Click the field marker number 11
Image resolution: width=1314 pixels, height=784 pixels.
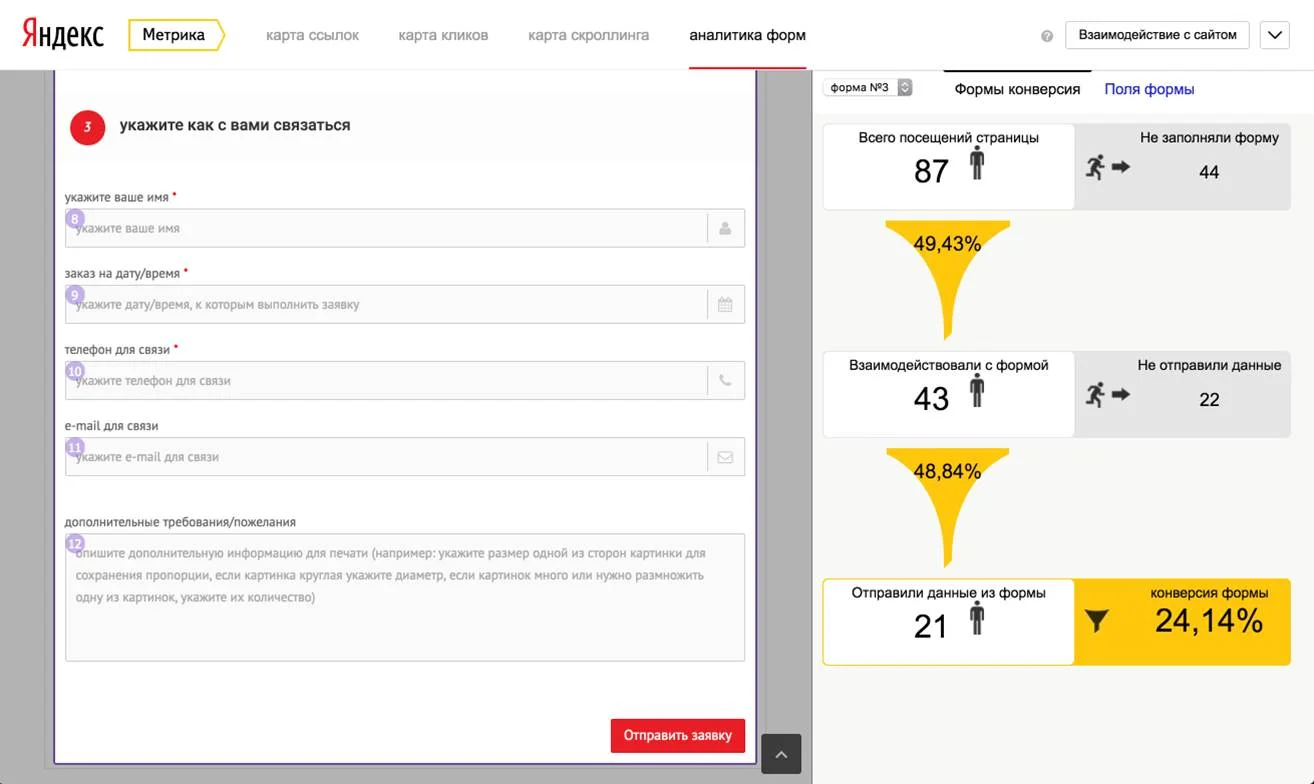pos(75,447)
